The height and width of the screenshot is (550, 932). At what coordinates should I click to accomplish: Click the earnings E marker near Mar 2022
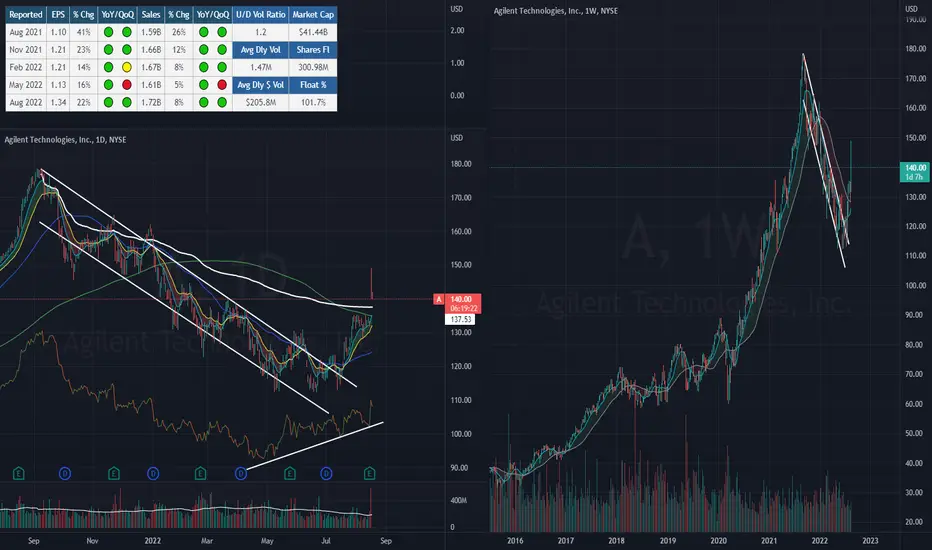[200, 473]
